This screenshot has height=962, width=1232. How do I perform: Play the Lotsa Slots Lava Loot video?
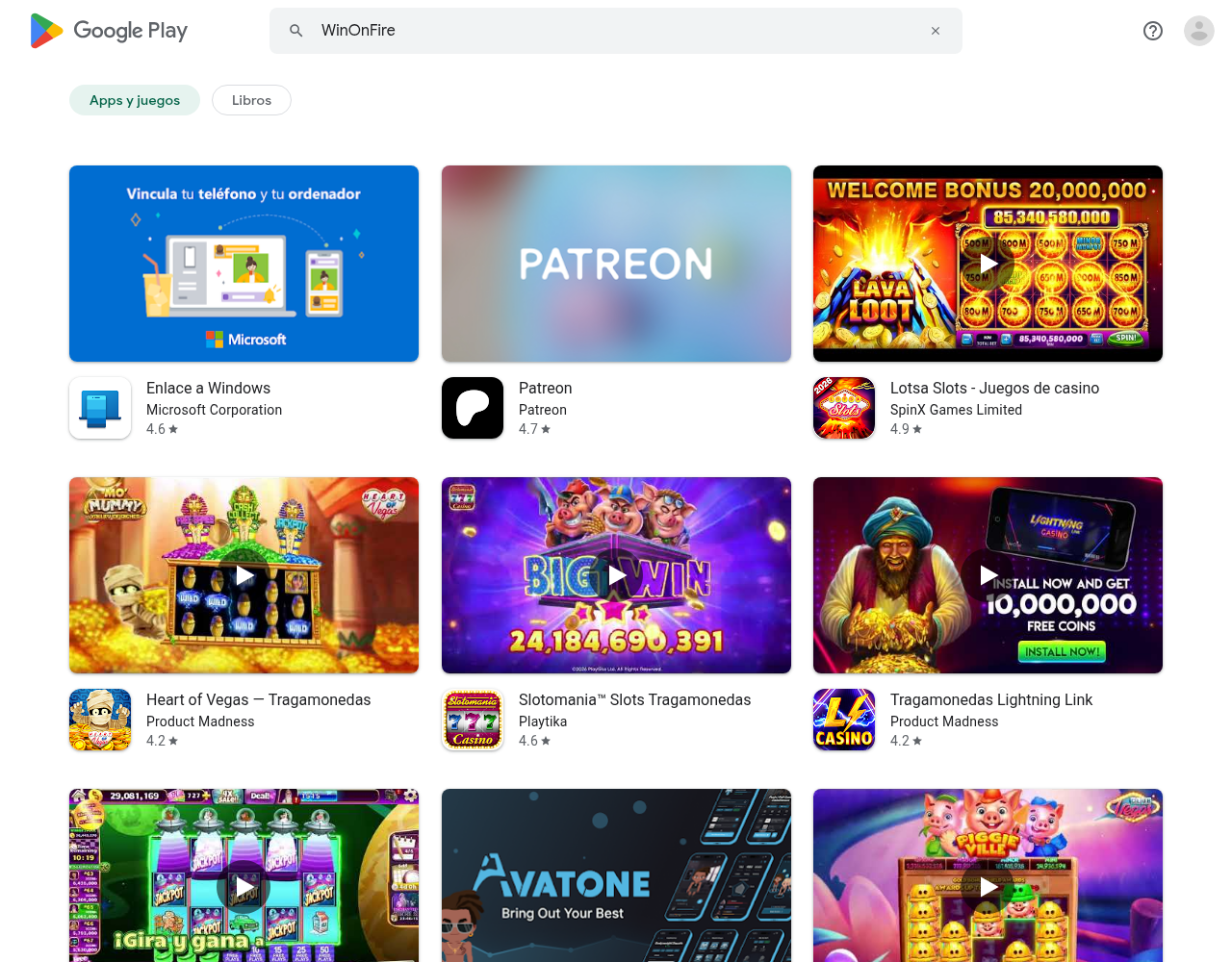coord(988,264)
